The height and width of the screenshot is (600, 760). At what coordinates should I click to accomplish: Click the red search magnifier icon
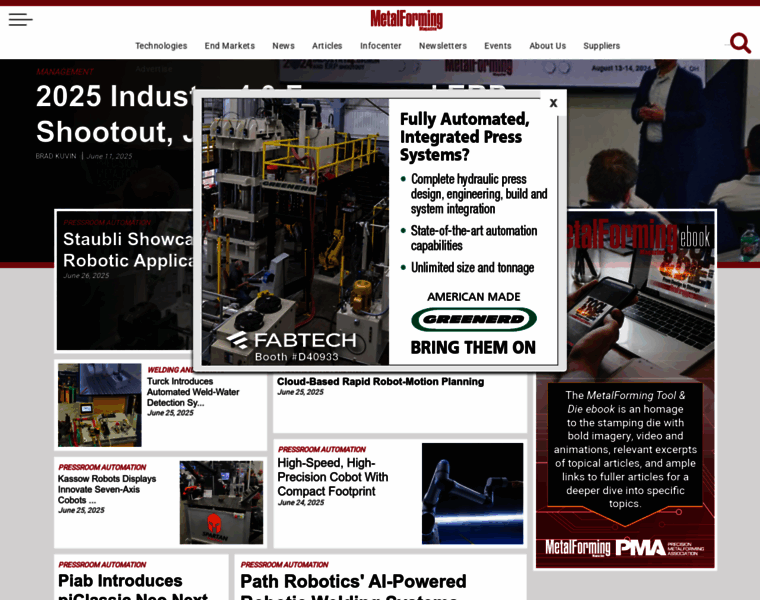coord(740,43)
